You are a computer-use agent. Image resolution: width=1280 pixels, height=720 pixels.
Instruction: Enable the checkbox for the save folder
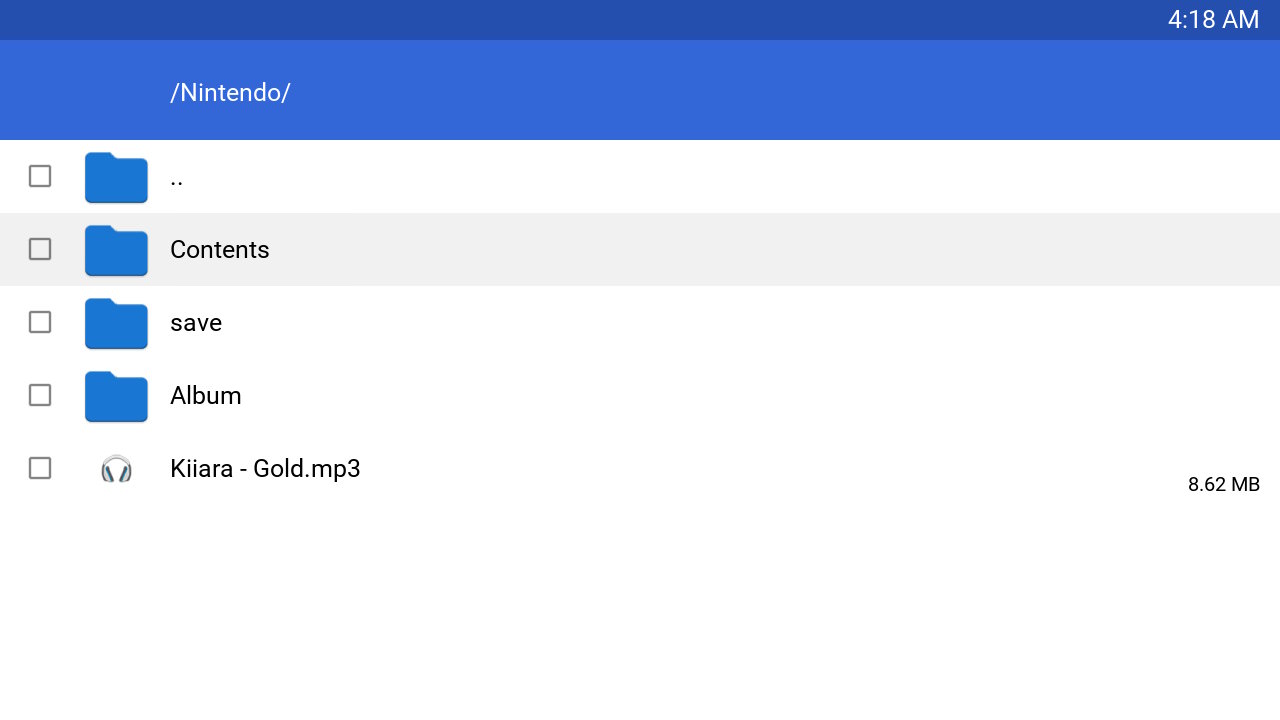40,322
